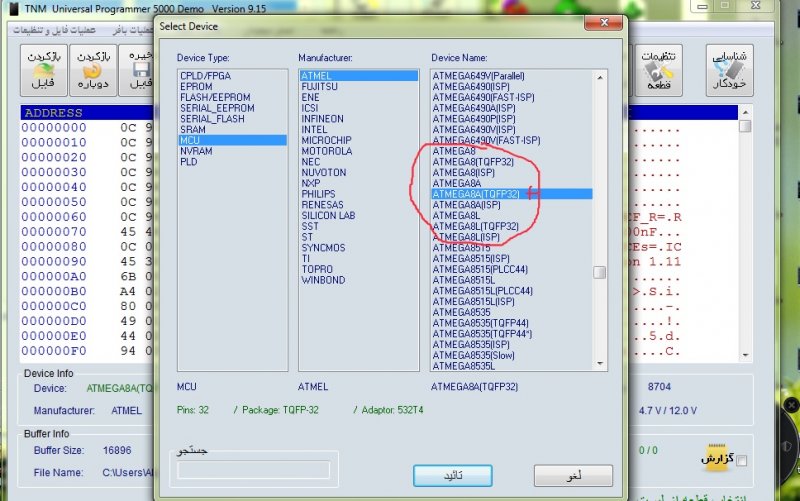Select ATMEGA8515L(ISP) device
800x501 pixels.
473,301
